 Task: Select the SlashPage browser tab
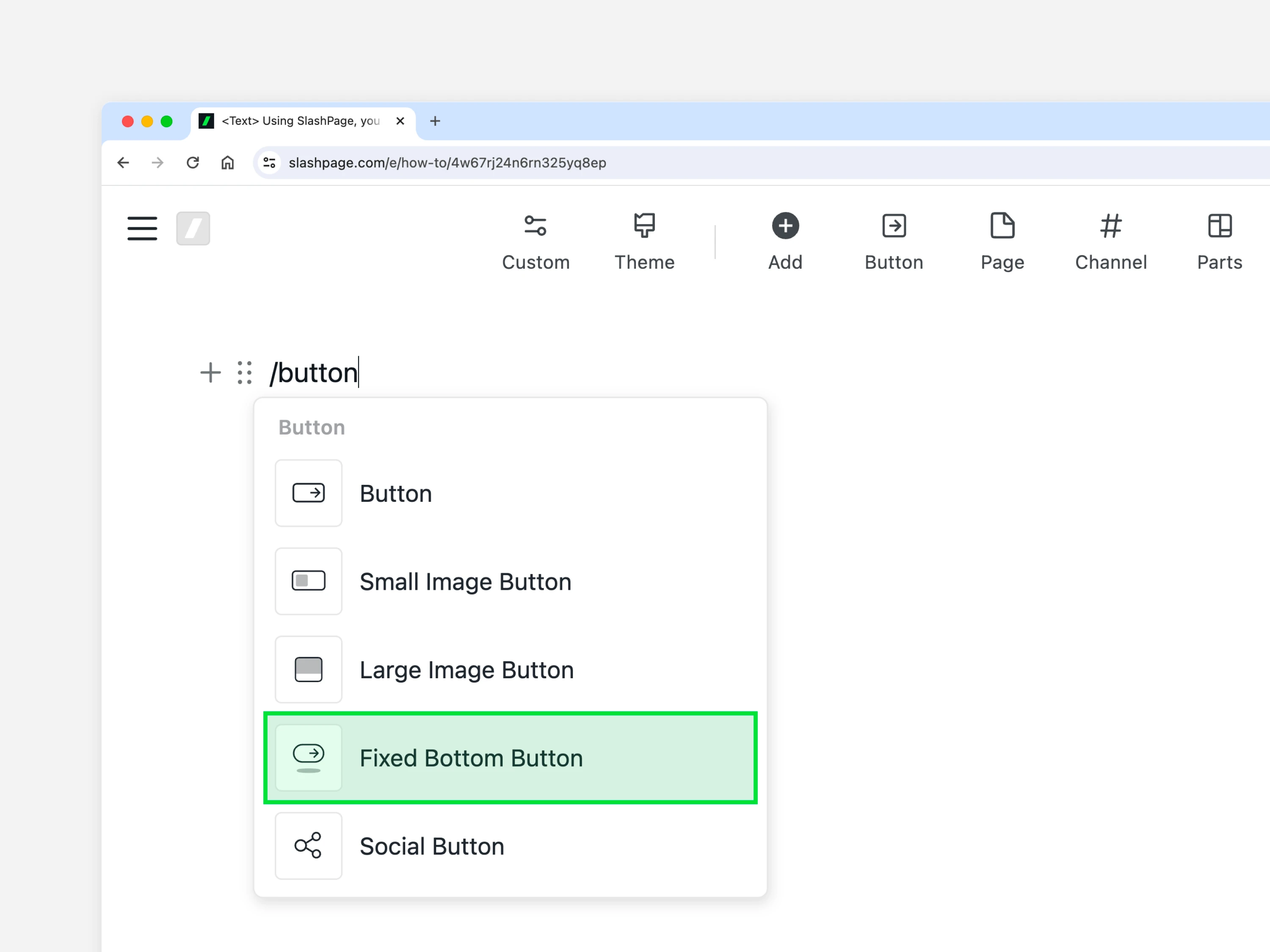click(303, 121)
